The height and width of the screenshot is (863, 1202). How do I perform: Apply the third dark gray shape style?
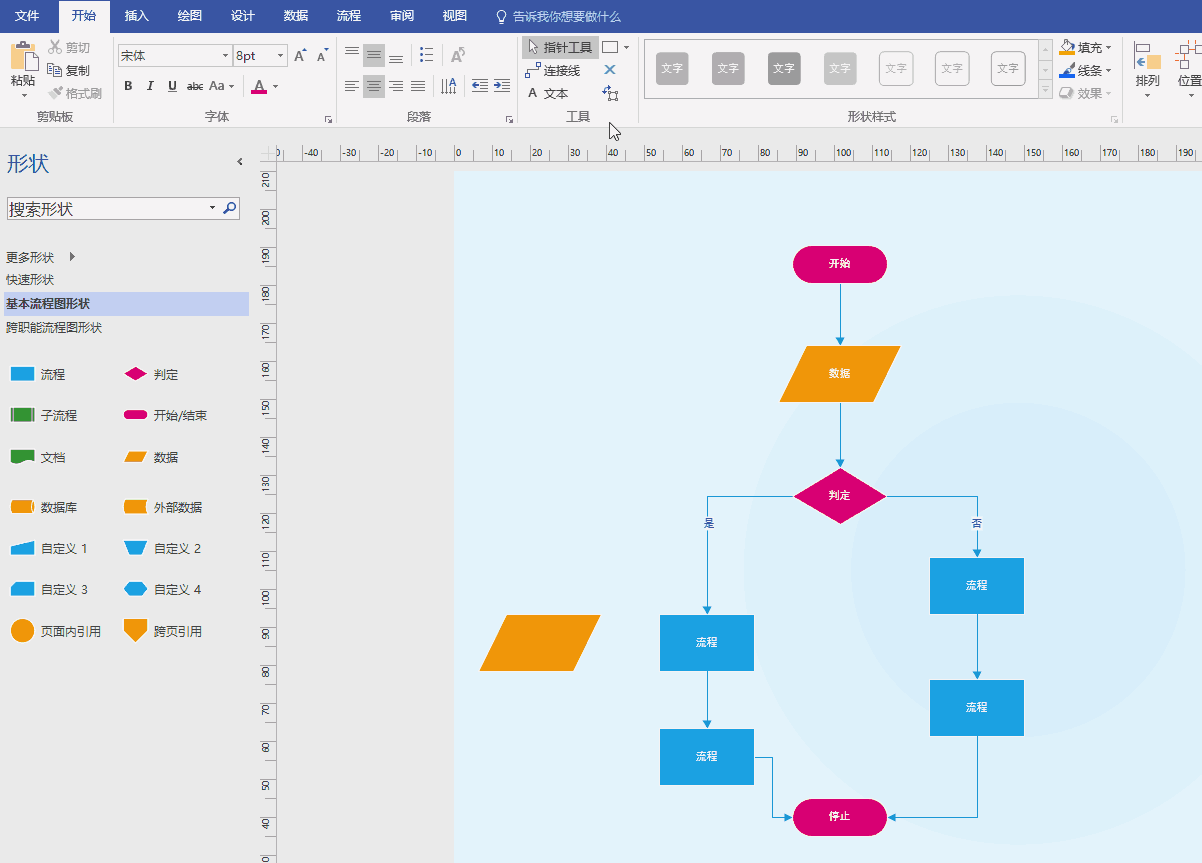click(784, 69)
